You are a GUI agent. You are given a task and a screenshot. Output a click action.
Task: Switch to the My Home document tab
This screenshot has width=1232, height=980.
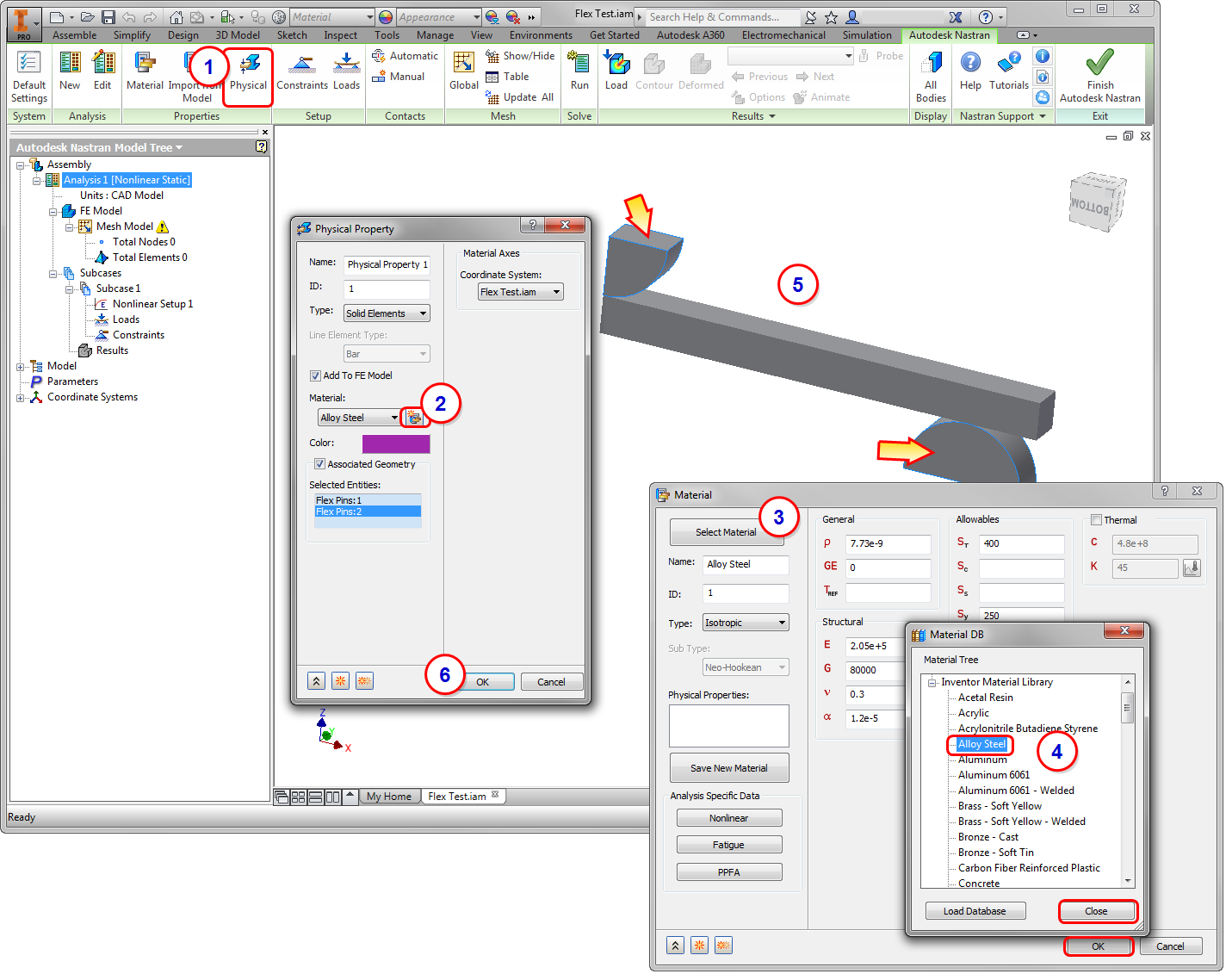pyautogui.click(x=389, y=797)
